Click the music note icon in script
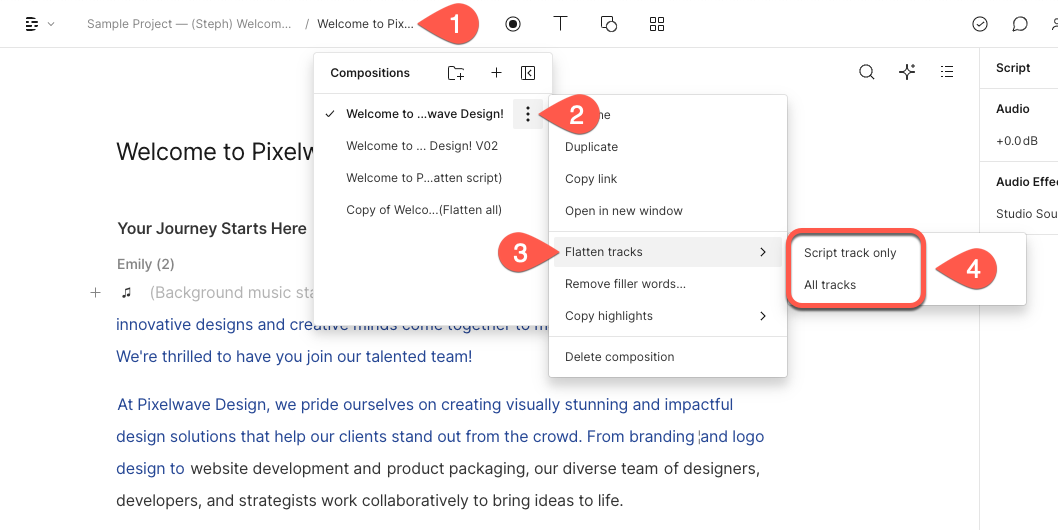 tap(126, 292)
